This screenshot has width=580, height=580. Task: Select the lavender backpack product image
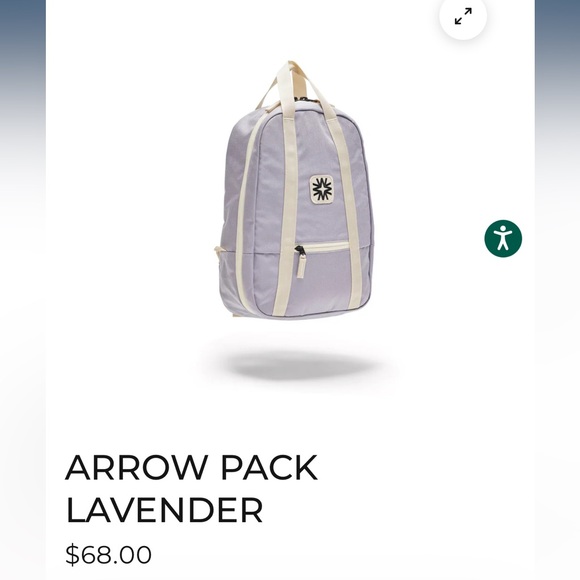(293, 189)
